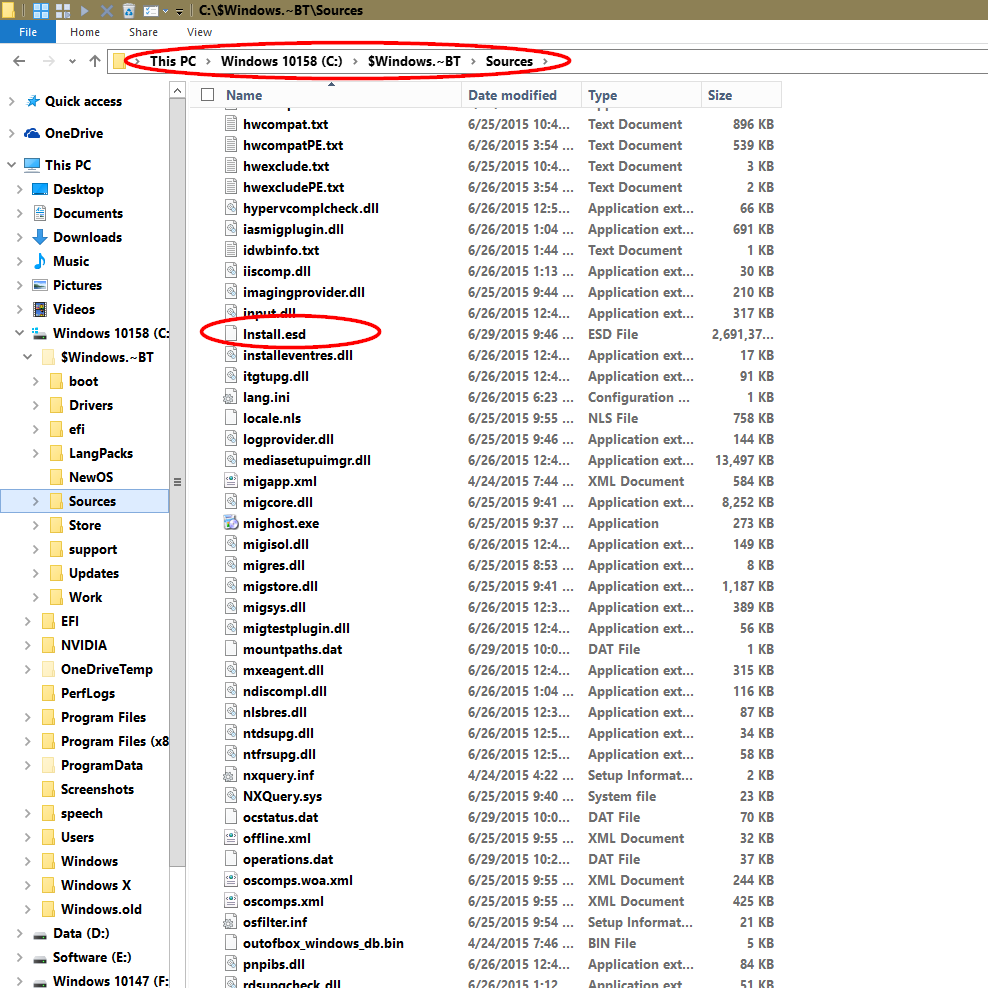
Task: Click the navigation pane scrollbar thumb
Action: (178, 482)
